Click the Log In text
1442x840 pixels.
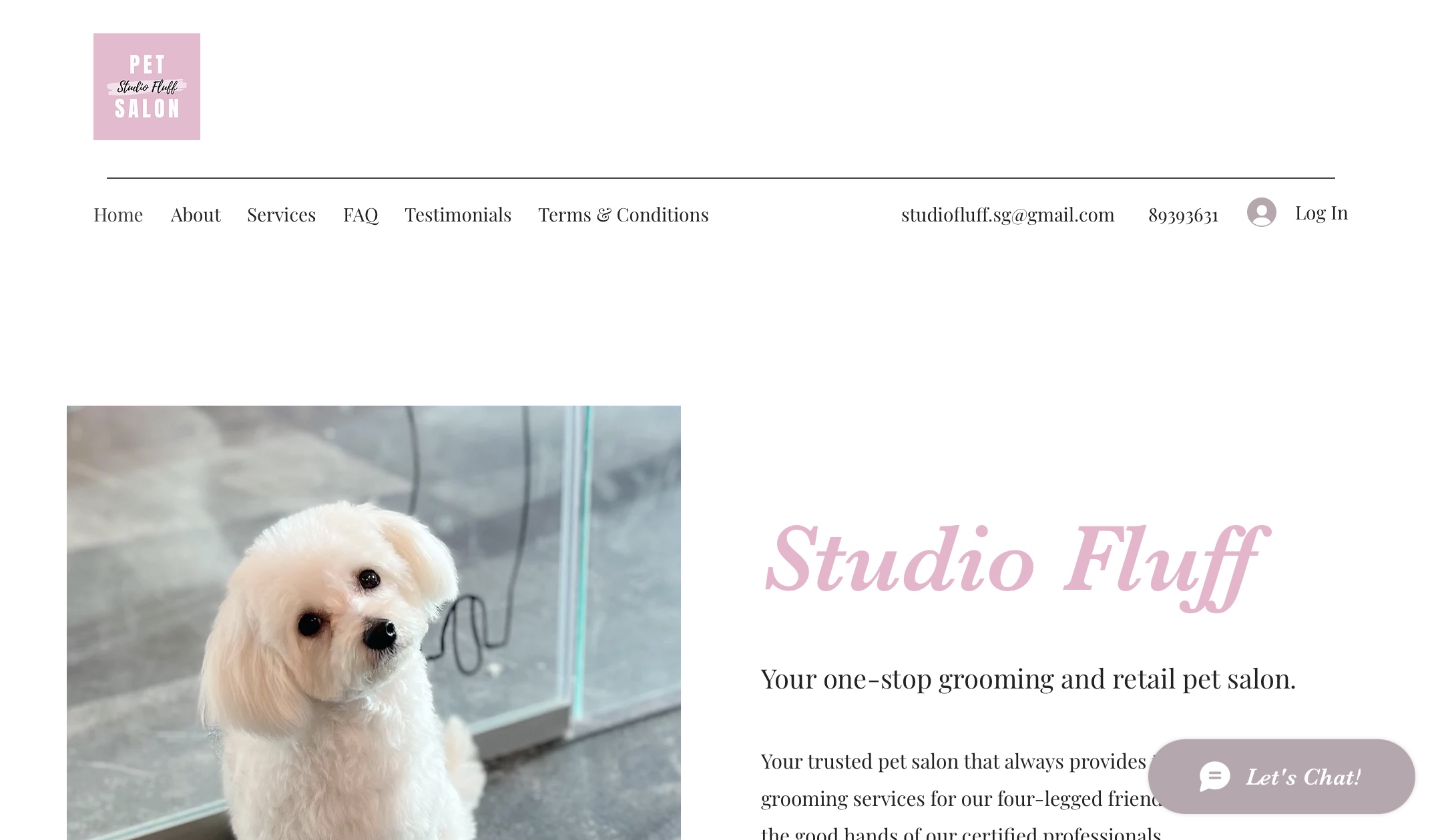(1321, 213)
